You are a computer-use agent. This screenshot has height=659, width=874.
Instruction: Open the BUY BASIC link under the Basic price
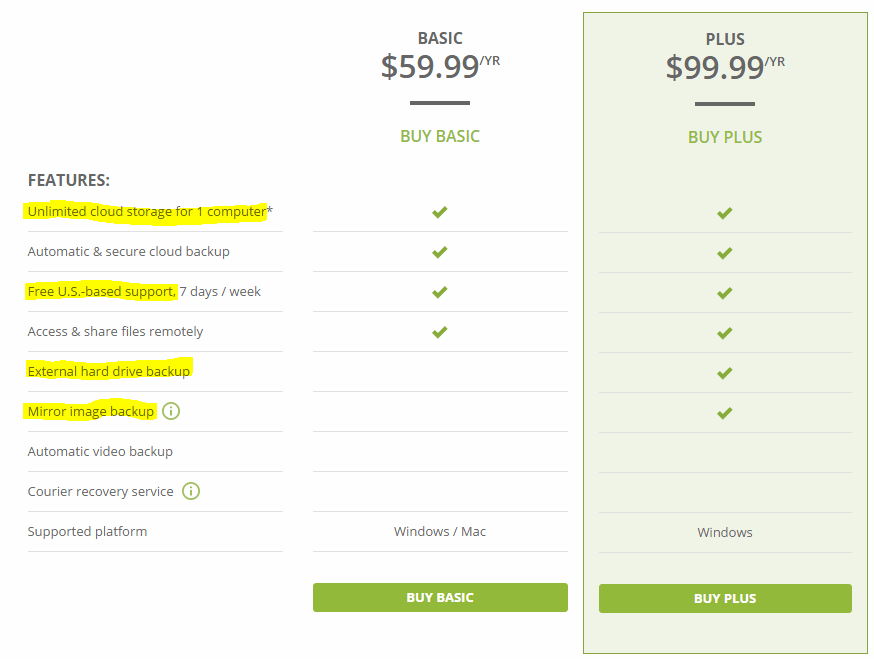pos(439,135)
